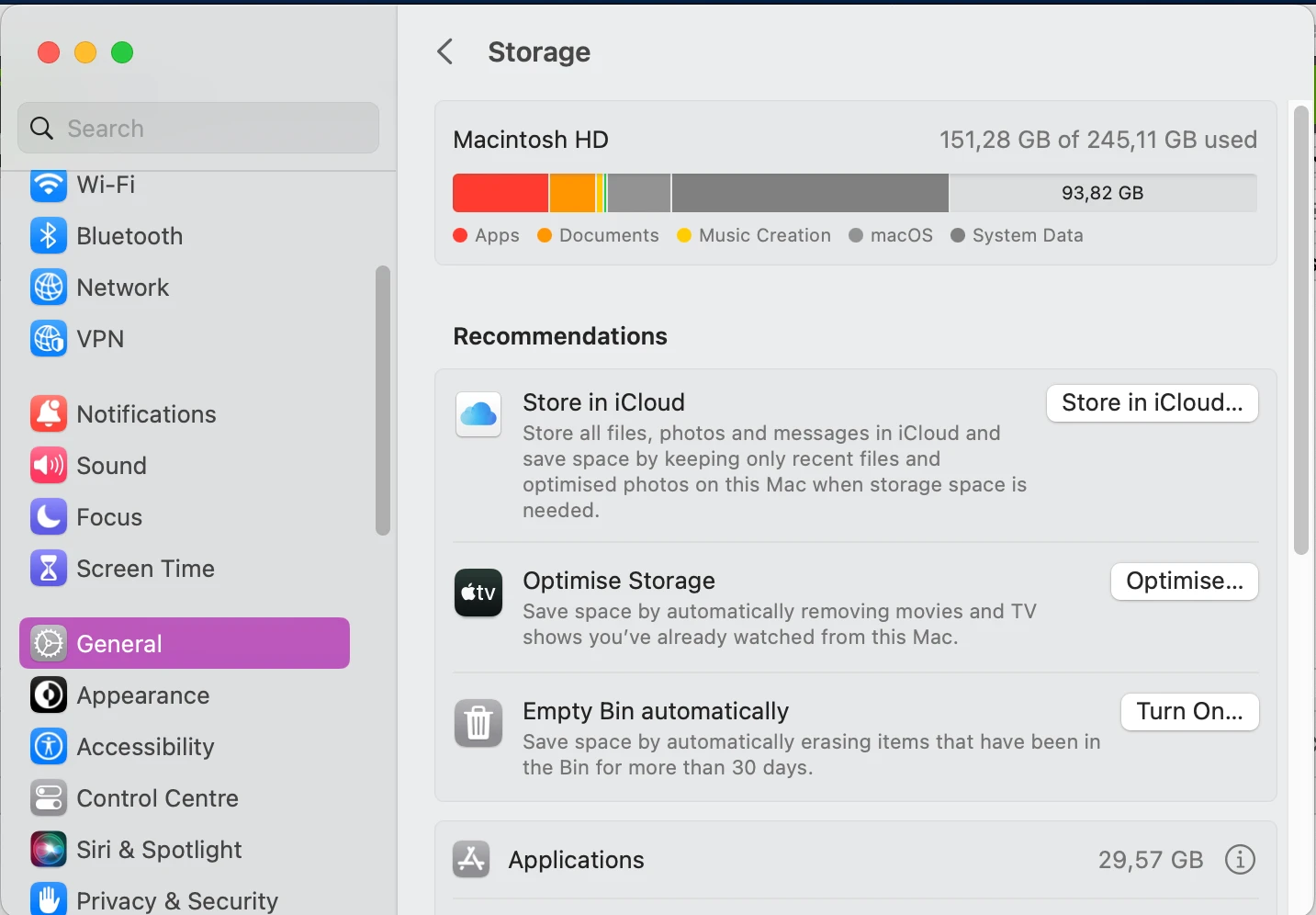Enable Empty Bin automatically with Turn On
Screen dimensions: 1316x915
pyautogui.click(x=1189, y=711)
